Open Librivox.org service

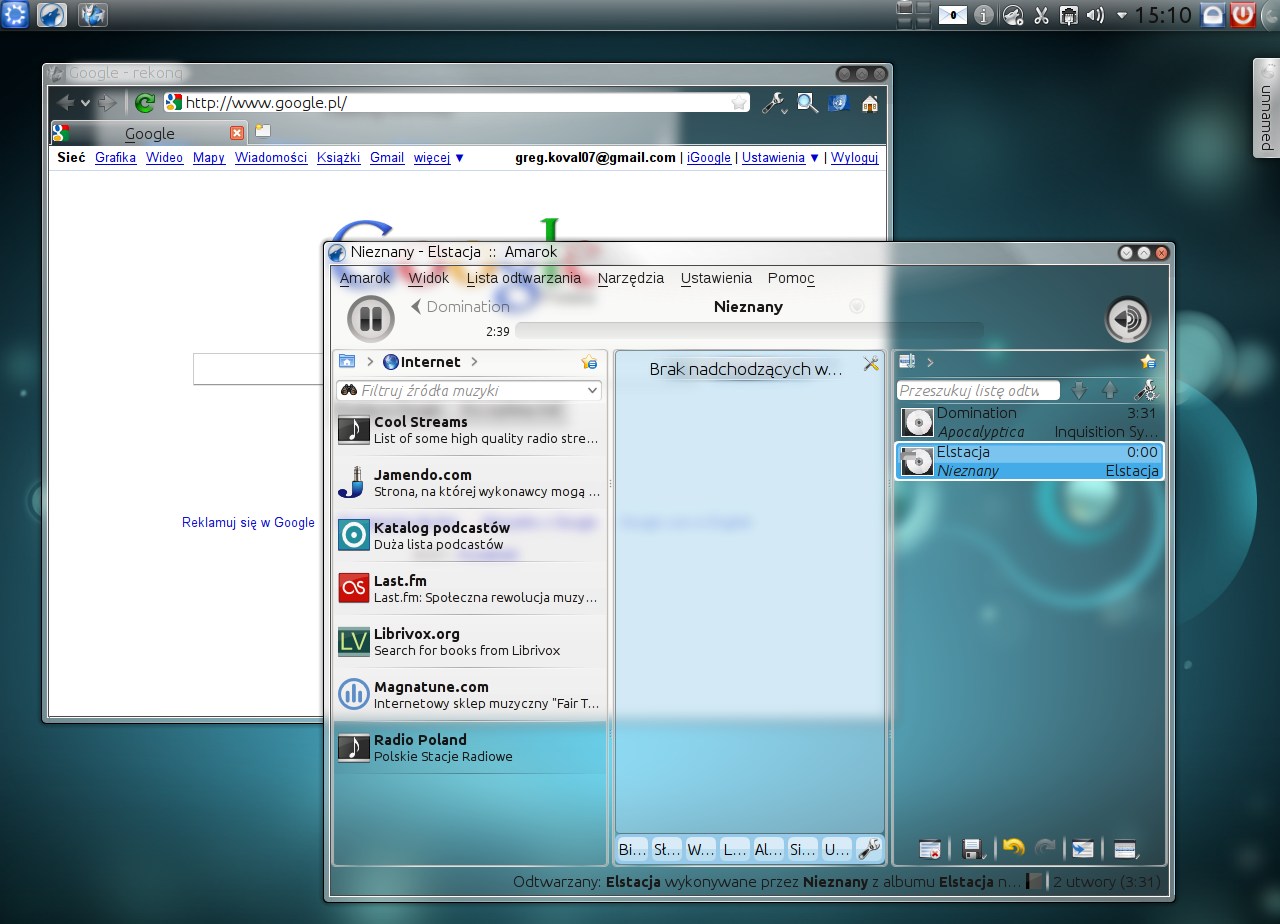(x=470, y=642)
